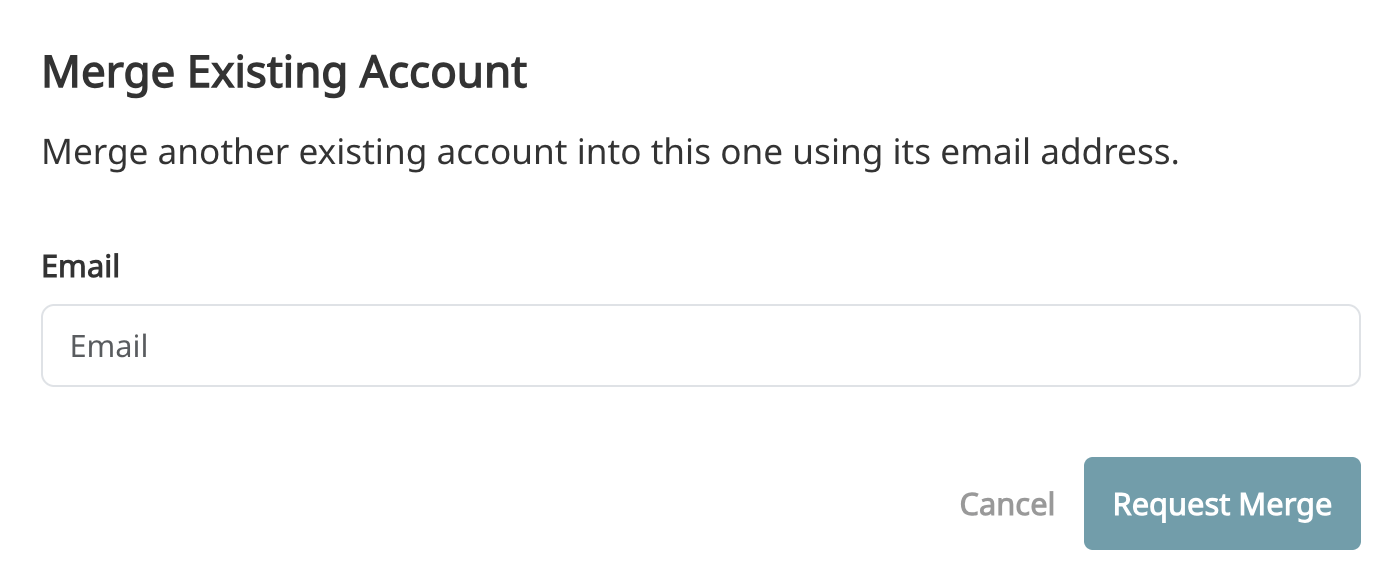1390x588 pixels.
Task: Dismiss the dialog using Cancel
Action: click(1006, 504)
